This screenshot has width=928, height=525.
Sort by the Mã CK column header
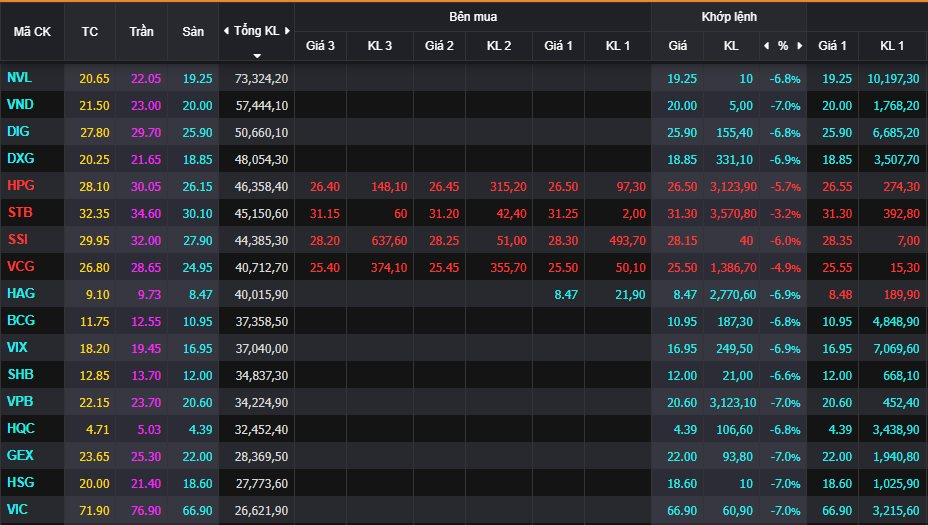click(x=32, y=31)
